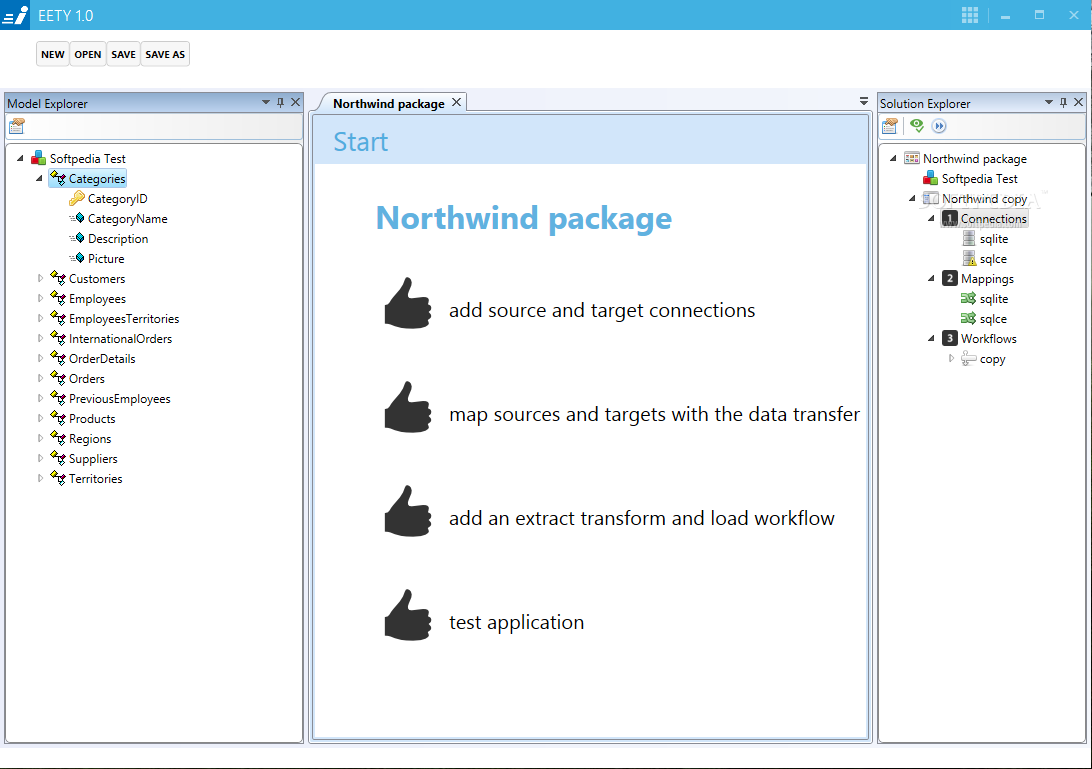Collapse the Workflows node arrow
Viewport: 1092px width, 769px height.
point(931,339)
